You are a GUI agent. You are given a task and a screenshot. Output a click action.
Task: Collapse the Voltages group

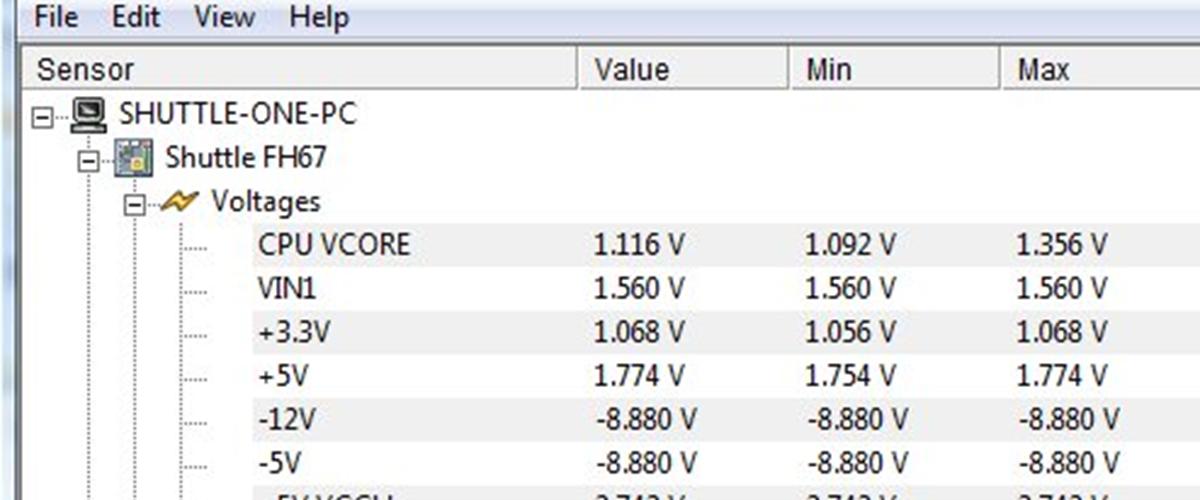[x=134, y=203]
